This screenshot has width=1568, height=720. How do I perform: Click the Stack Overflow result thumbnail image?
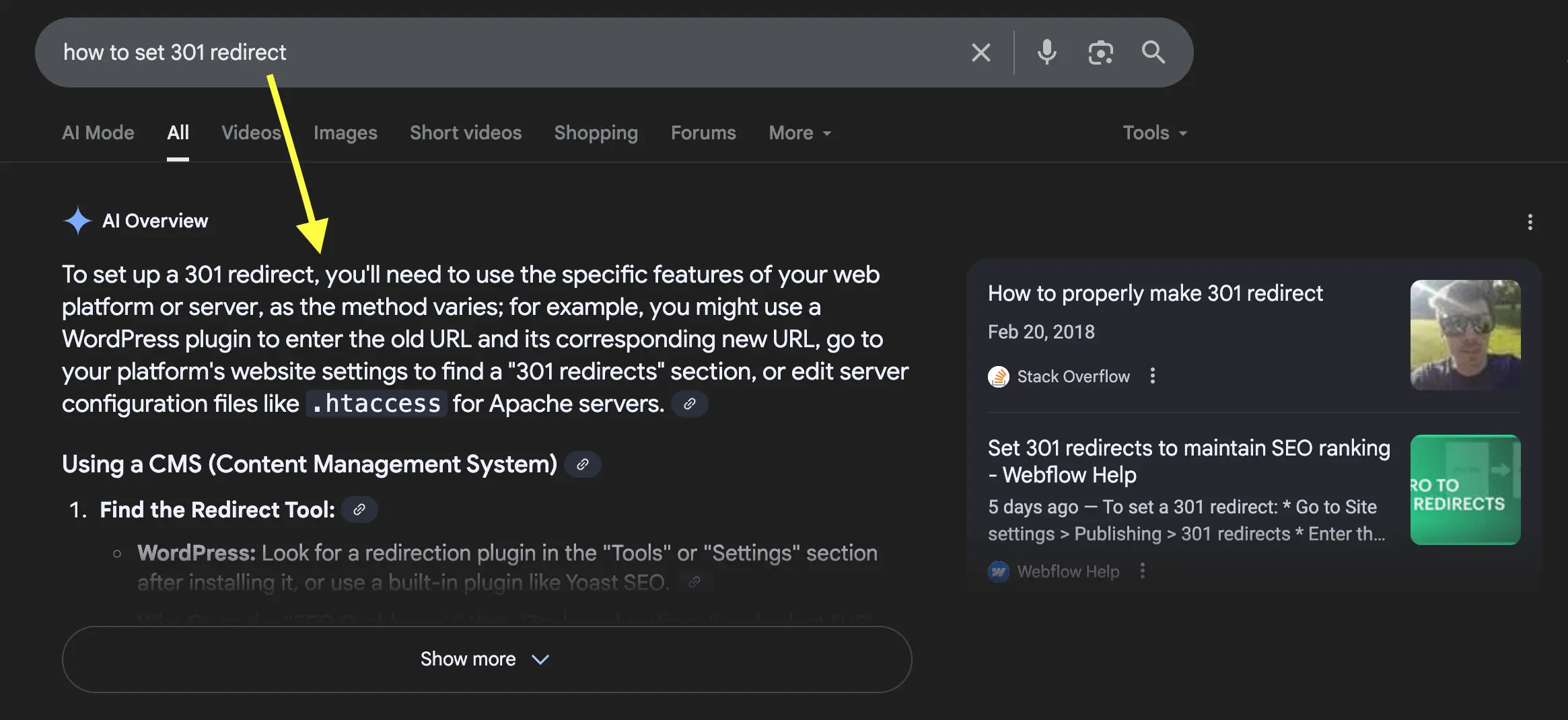tap(1465, 335)
